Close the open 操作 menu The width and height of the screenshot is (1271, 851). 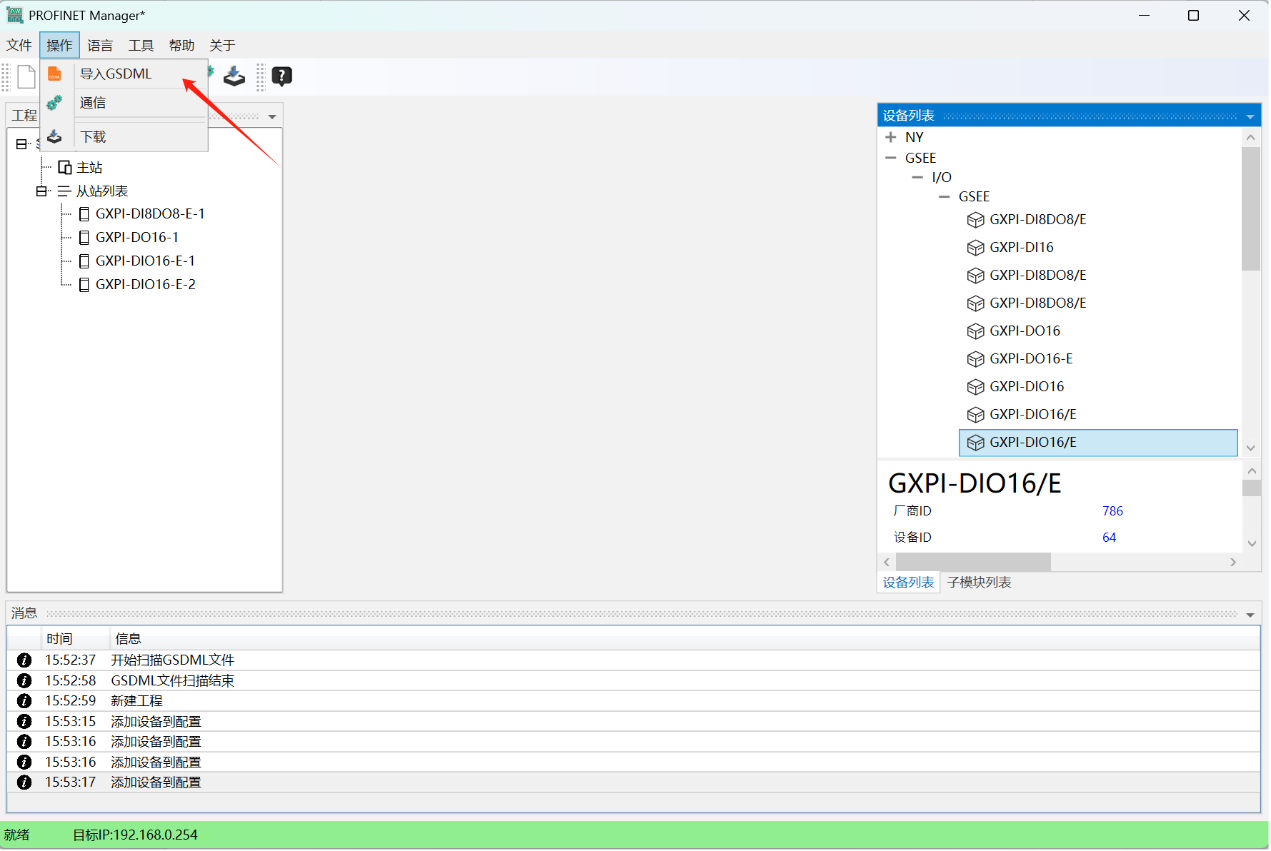click(x=60, y=45)
